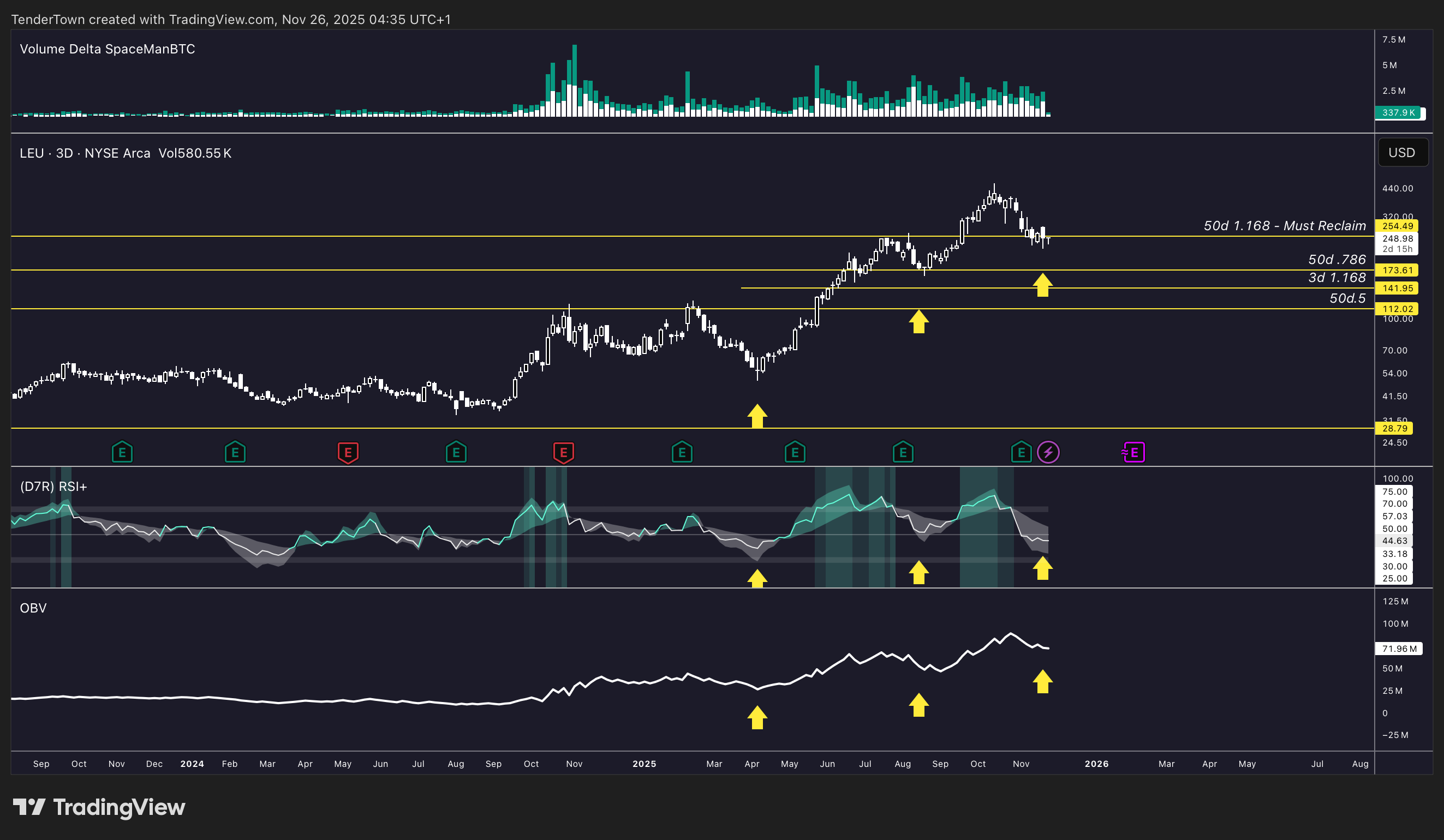Click the Volume Delta SpaceManBTC indicator title
The width and height of the screenshot is (1444, 840).
pos(107,49)
